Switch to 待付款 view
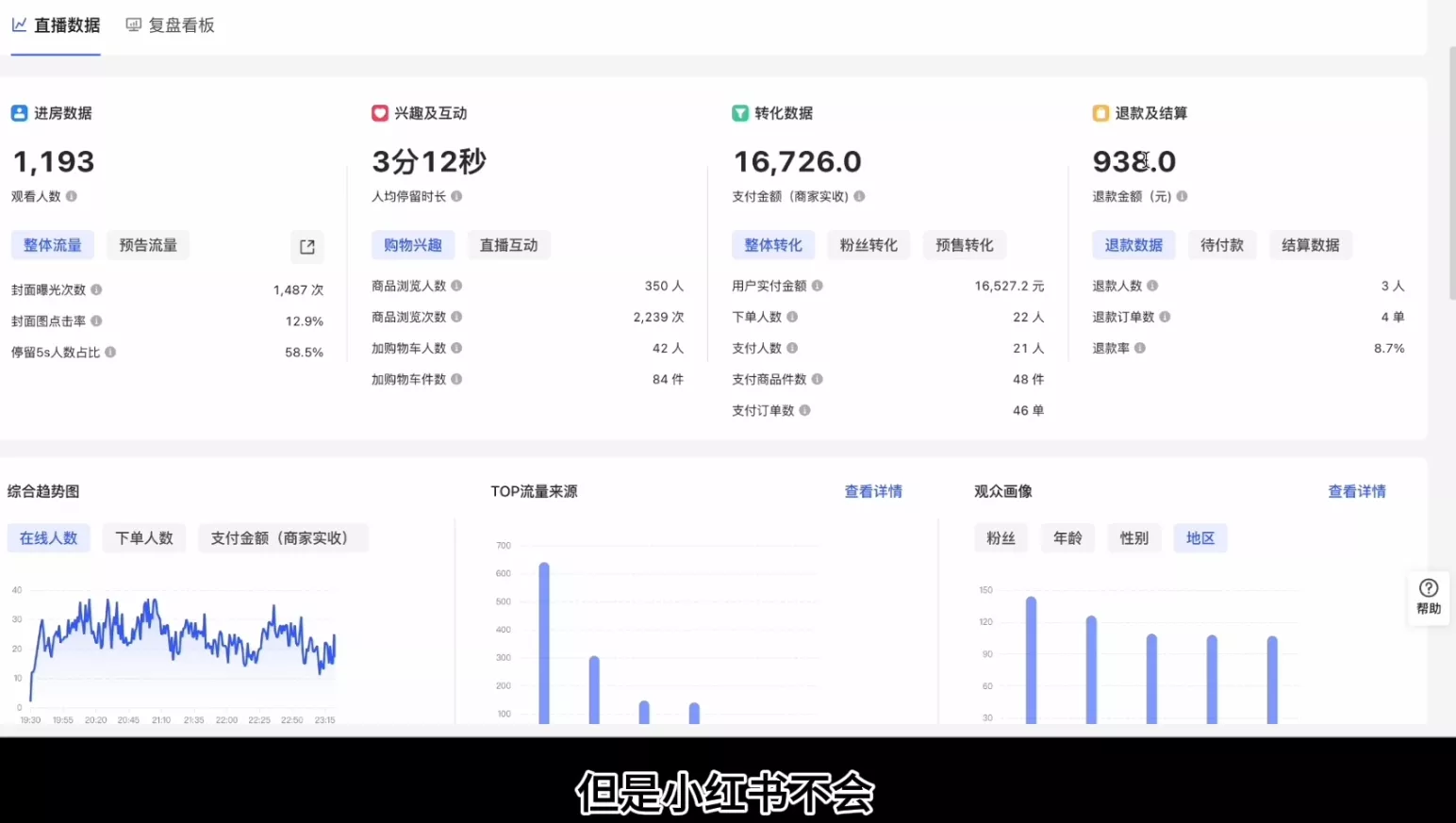 tap(1222, 244)
